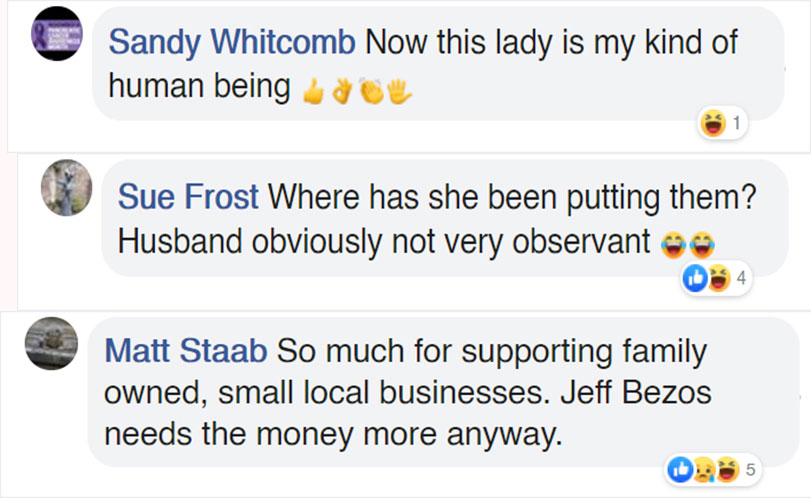The width and height of the screenshot is (811, 498).
Task: Open Matt Staab's profile picture
Action: pyautogui.click(x=51, y=343)
